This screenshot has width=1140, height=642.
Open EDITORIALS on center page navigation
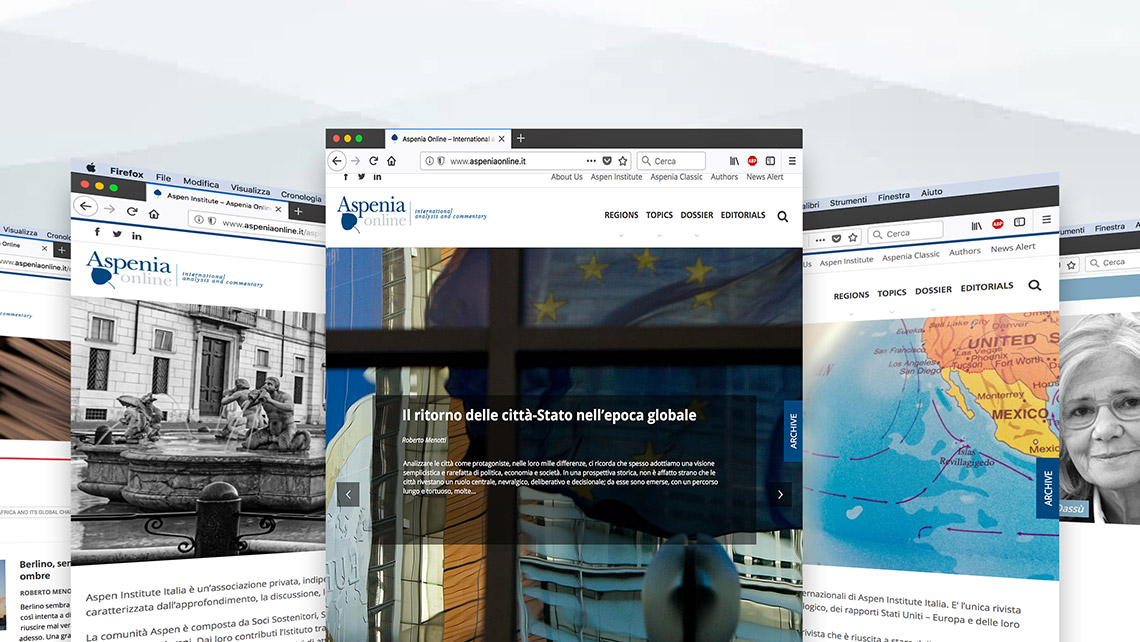[x=743, y=215]
